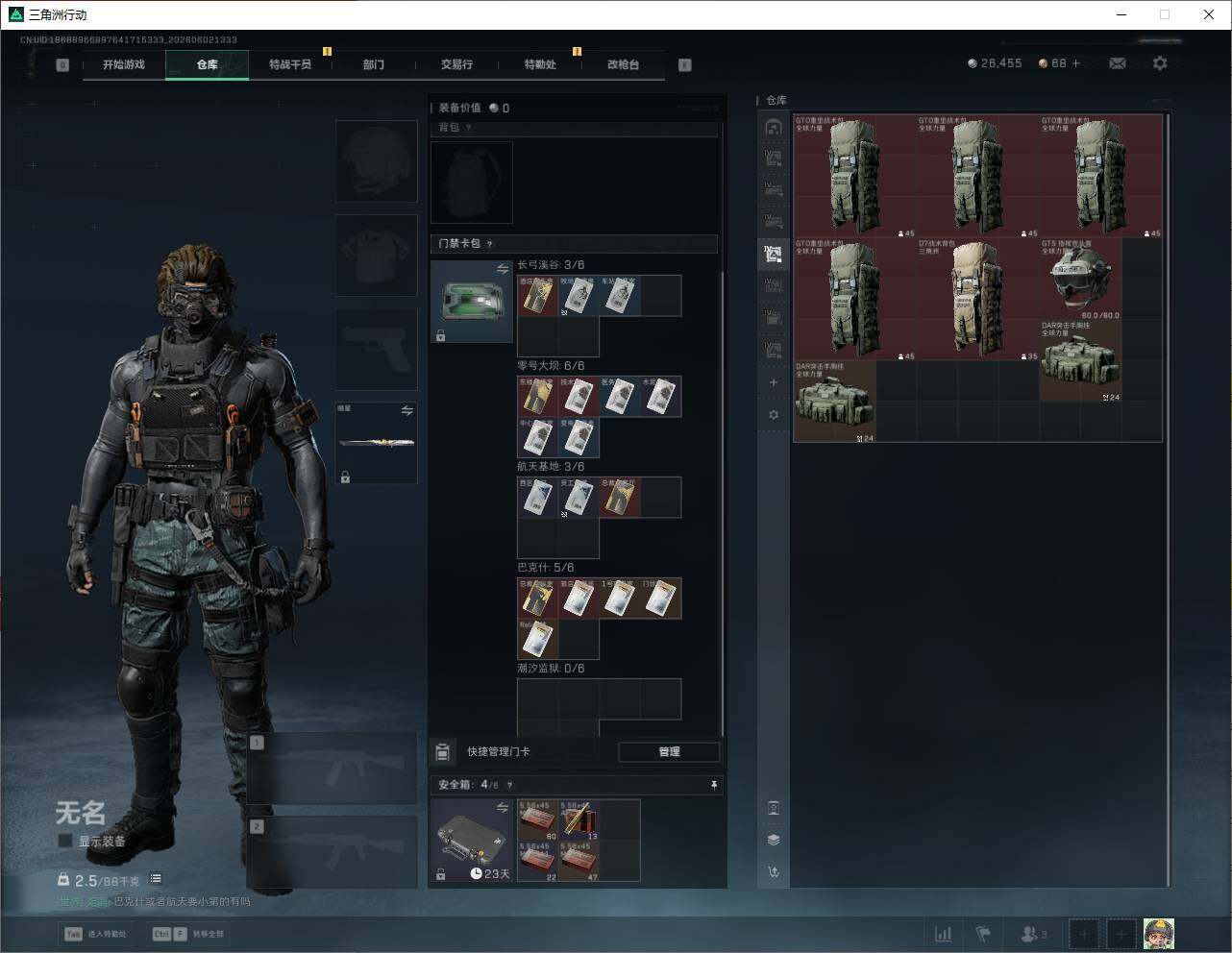This screenshot has width=1232, height=953.
Task: Select the first key card under 巴克什
Action: pos(538,599)
